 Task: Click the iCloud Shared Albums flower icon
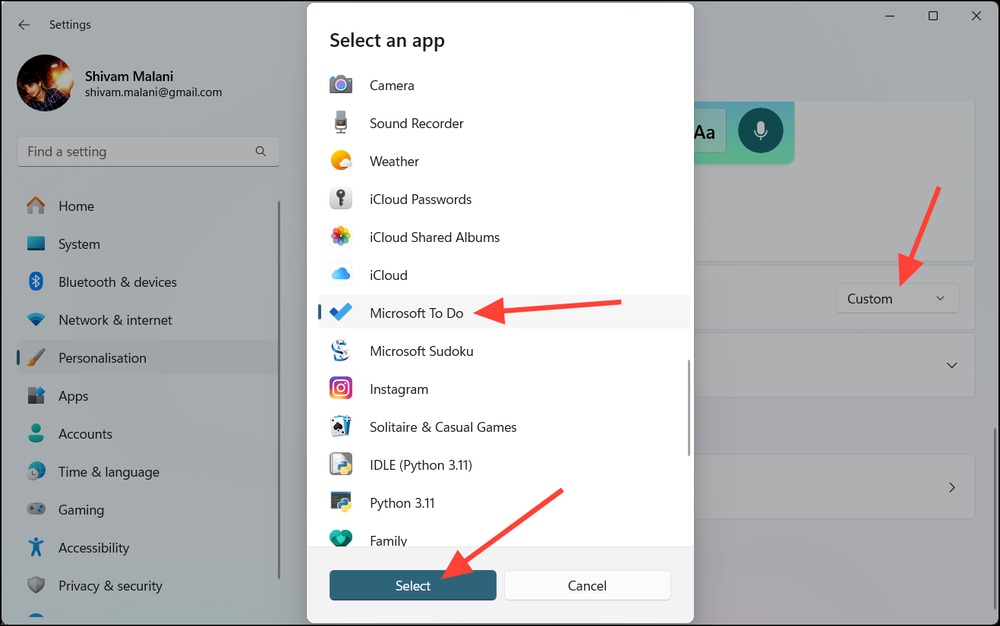pyautogui.click(x=341, y=237)
